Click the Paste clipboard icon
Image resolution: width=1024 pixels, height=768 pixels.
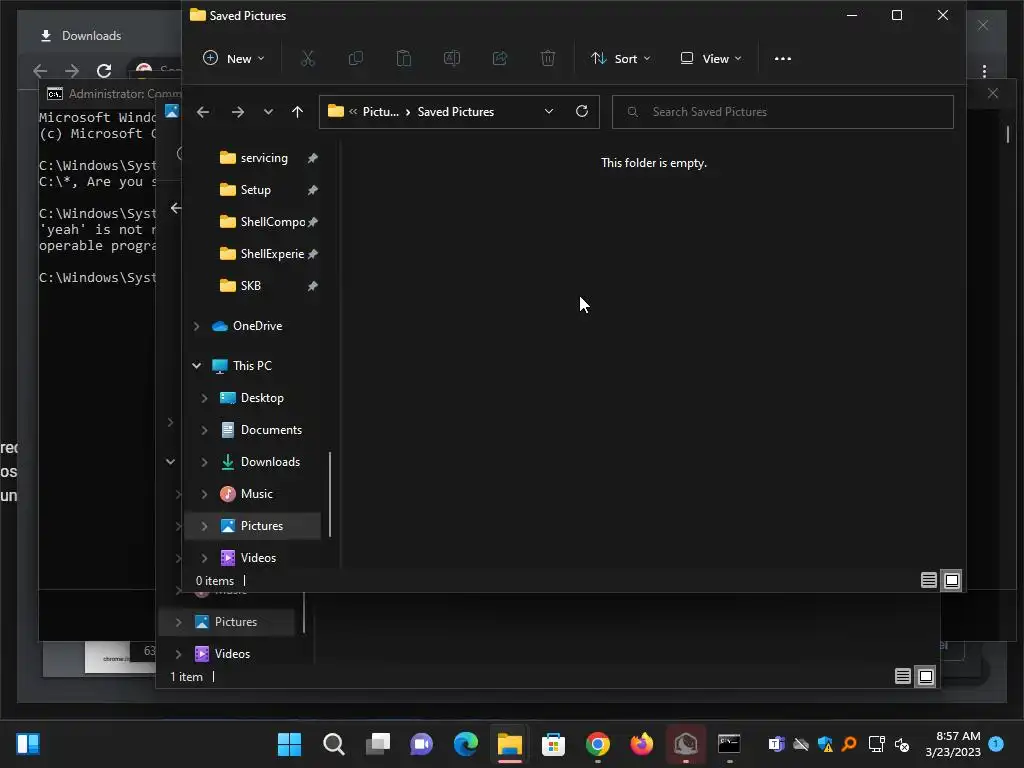tap(404, 59)
